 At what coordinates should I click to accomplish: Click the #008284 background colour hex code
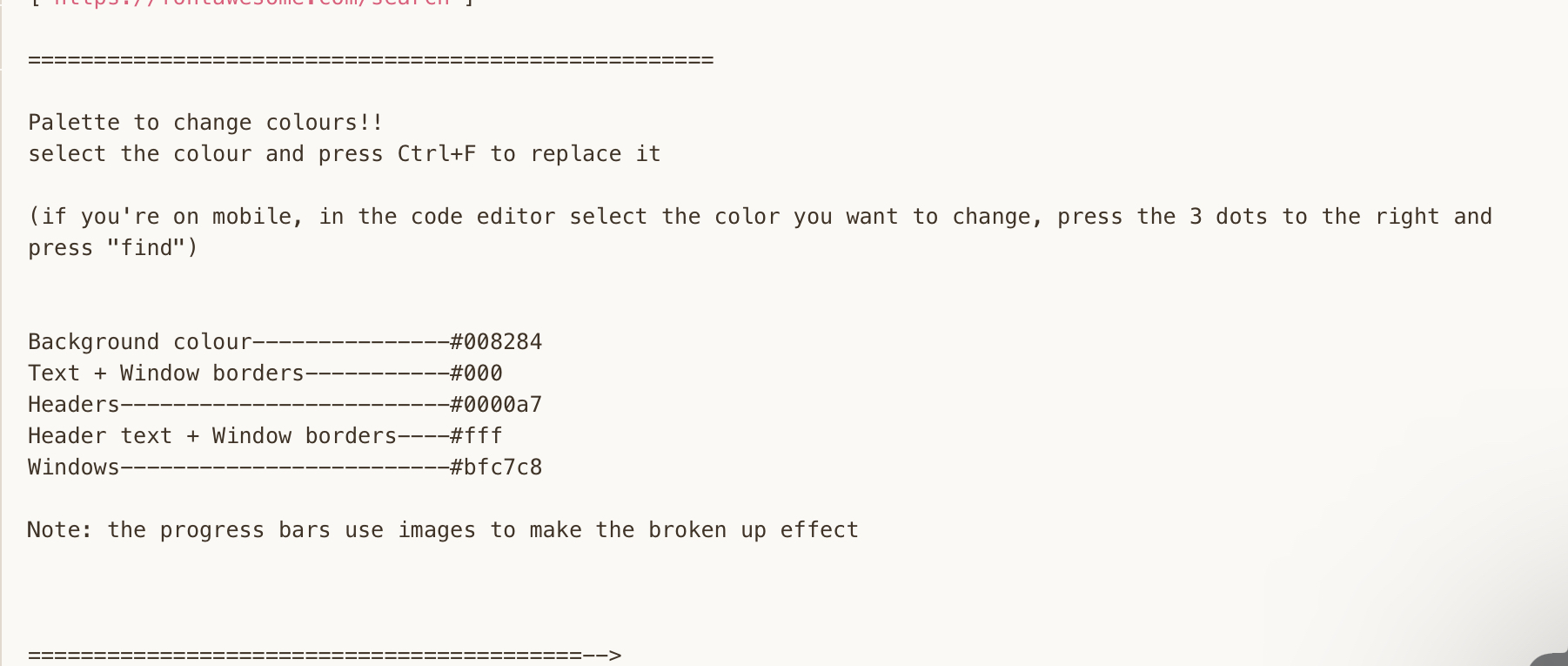(496, 342)
